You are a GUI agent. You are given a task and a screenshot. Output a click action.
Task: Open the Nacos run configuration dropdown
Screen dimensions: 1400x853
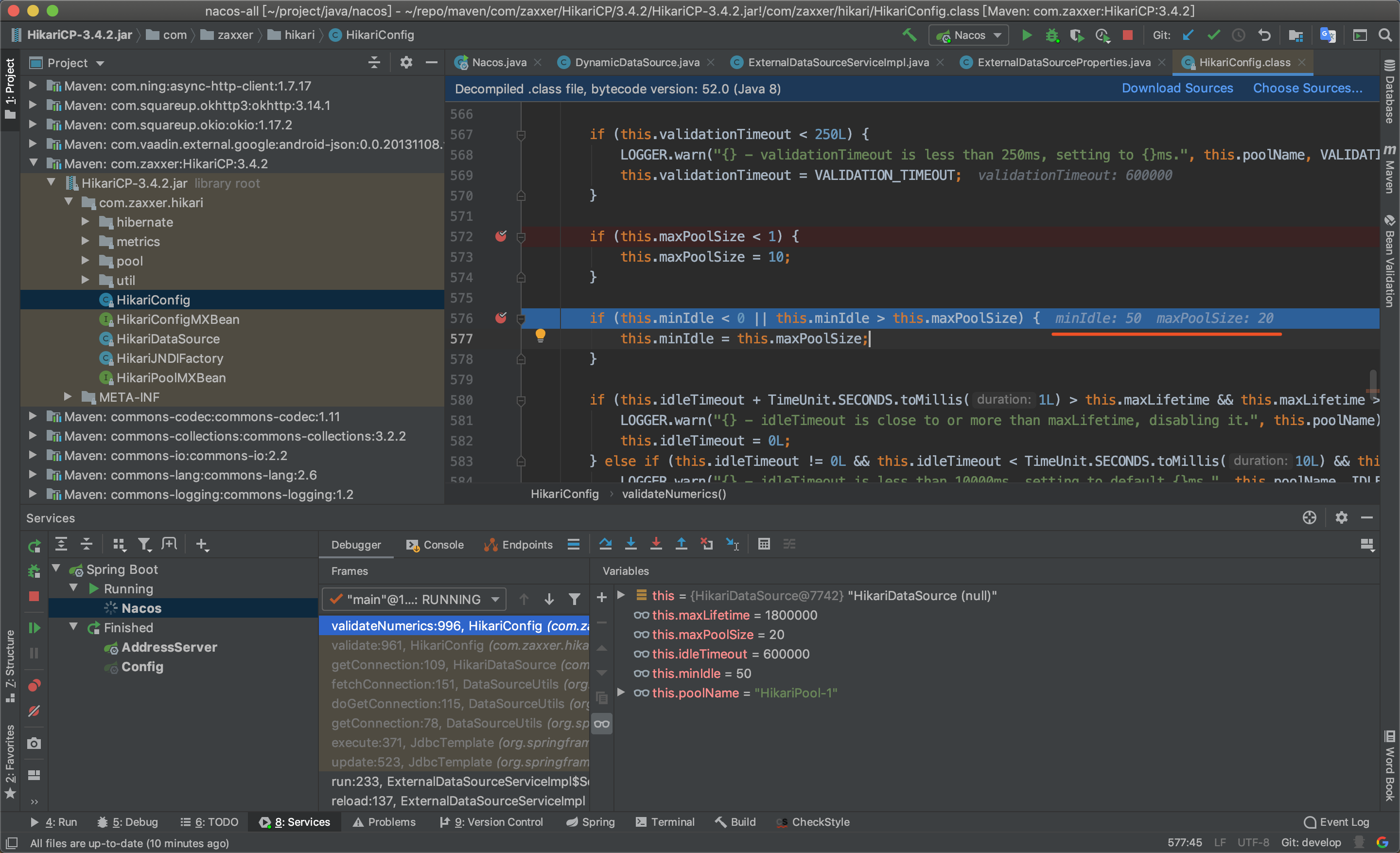pyautogui.click(x=968, y=35)
